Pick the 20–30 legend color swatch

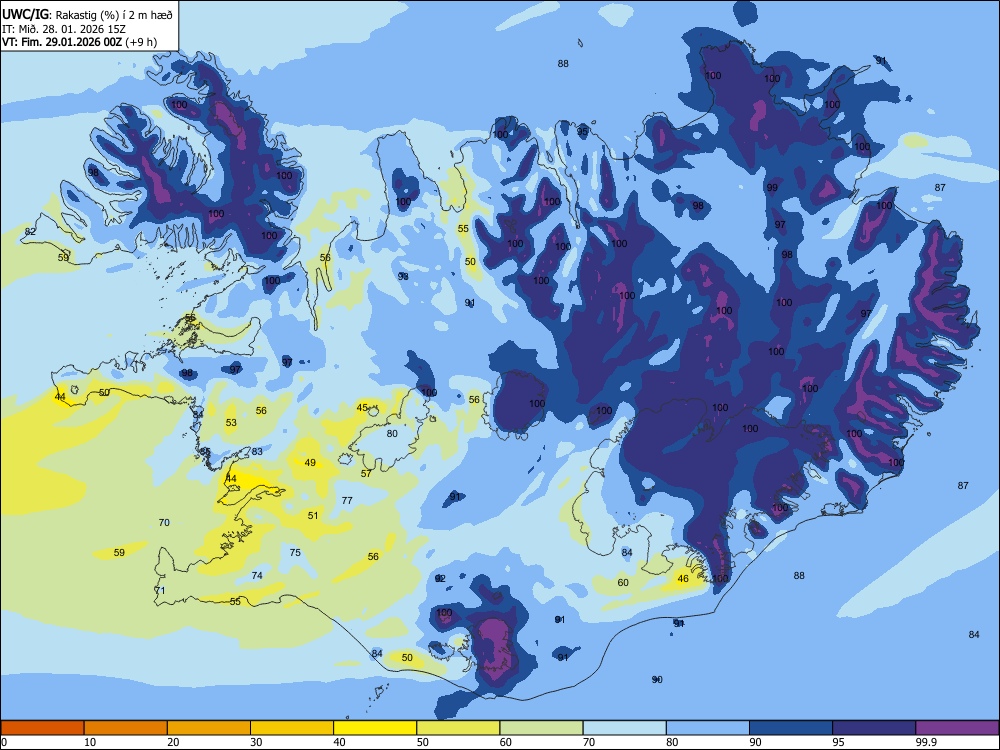[209, 728]
